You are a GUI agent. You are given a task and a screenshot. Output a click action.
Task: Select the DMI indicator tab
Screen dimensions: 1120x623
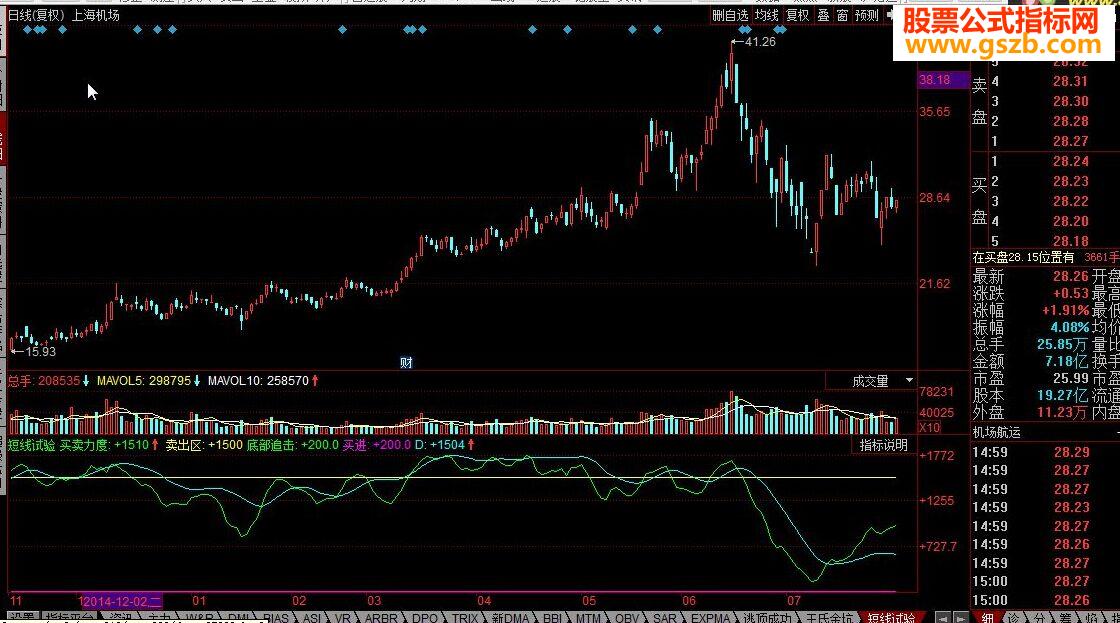point(239,617)
